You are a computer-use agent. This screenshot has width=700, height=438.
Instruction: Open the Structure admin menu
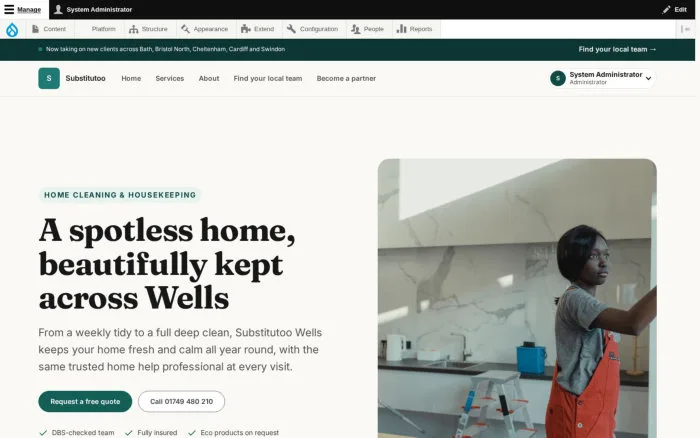click(149, 29)
